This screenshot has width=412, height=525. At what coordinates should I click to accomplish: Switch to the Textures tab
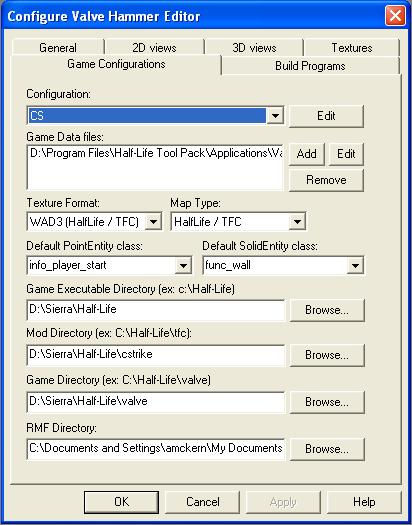tap(352, 48)
